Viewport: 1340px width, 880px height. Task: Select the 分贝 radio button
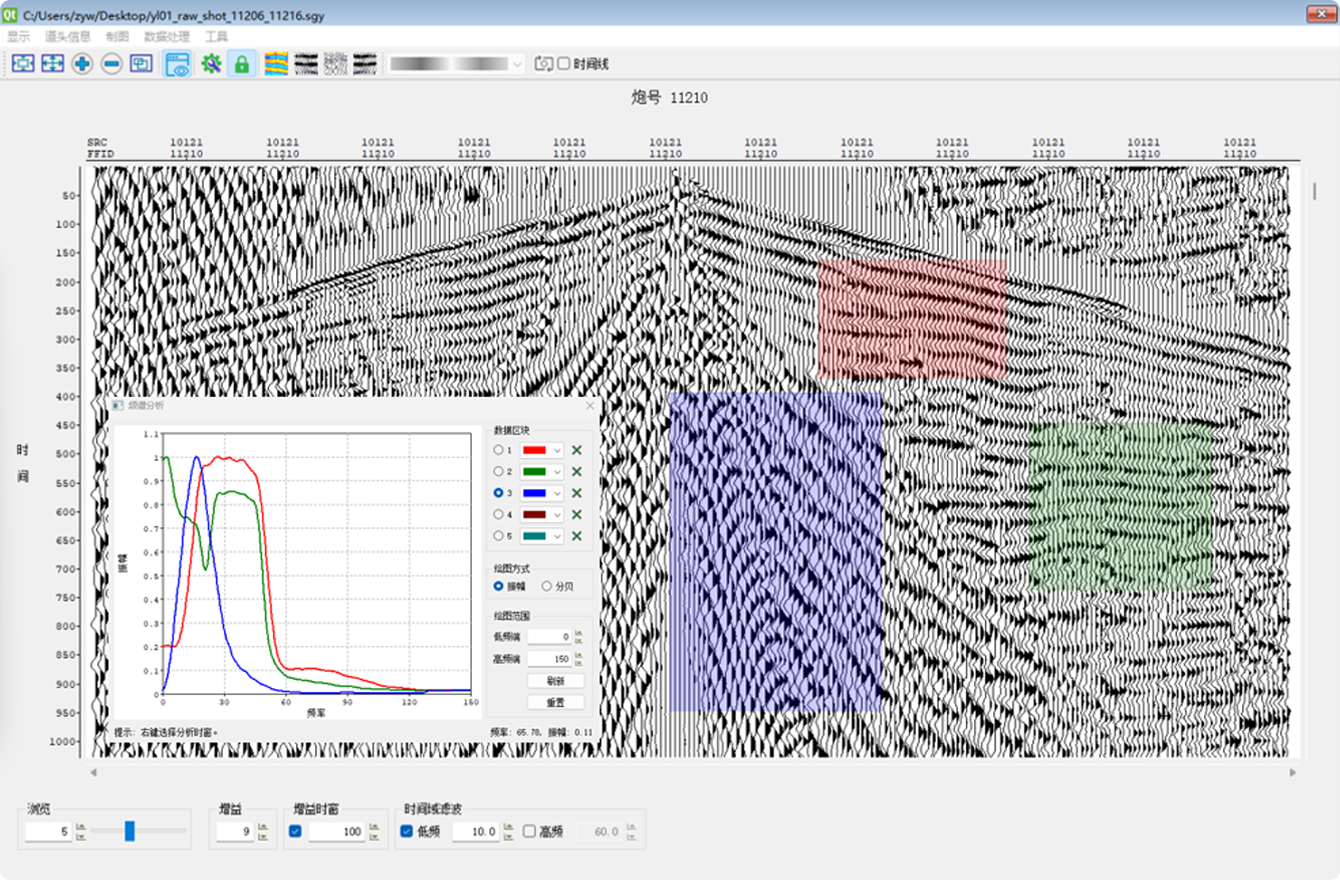click(x=546, y=586)
